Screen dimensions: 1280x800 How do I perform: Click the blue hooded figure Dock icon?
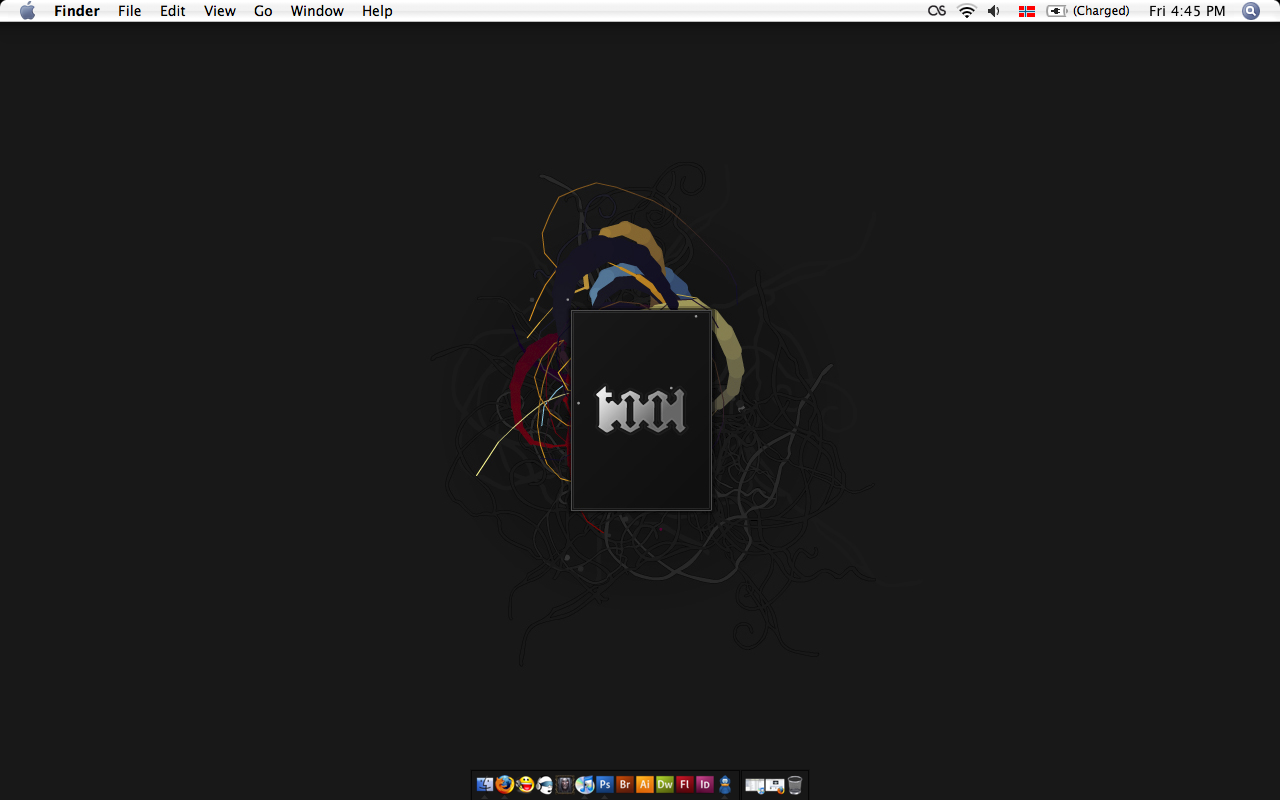coord(725,785)
